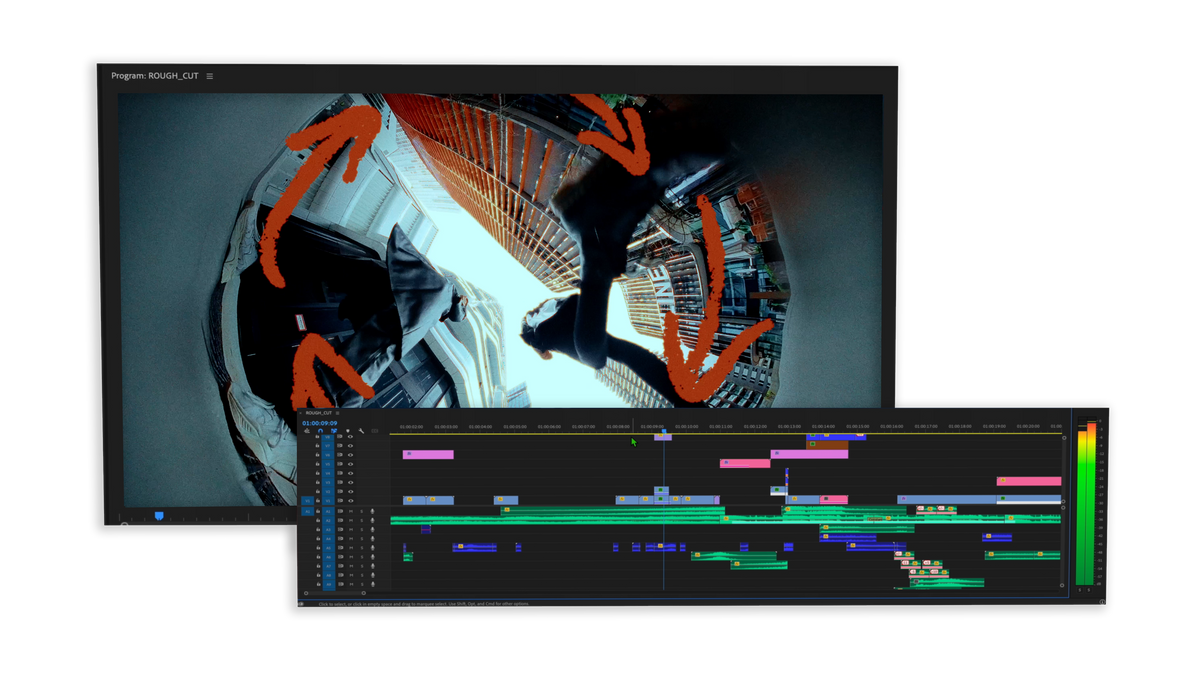Select the ROUGH_CUT timeline sequence tab
1200x675 pixels.
click(318, 413)
